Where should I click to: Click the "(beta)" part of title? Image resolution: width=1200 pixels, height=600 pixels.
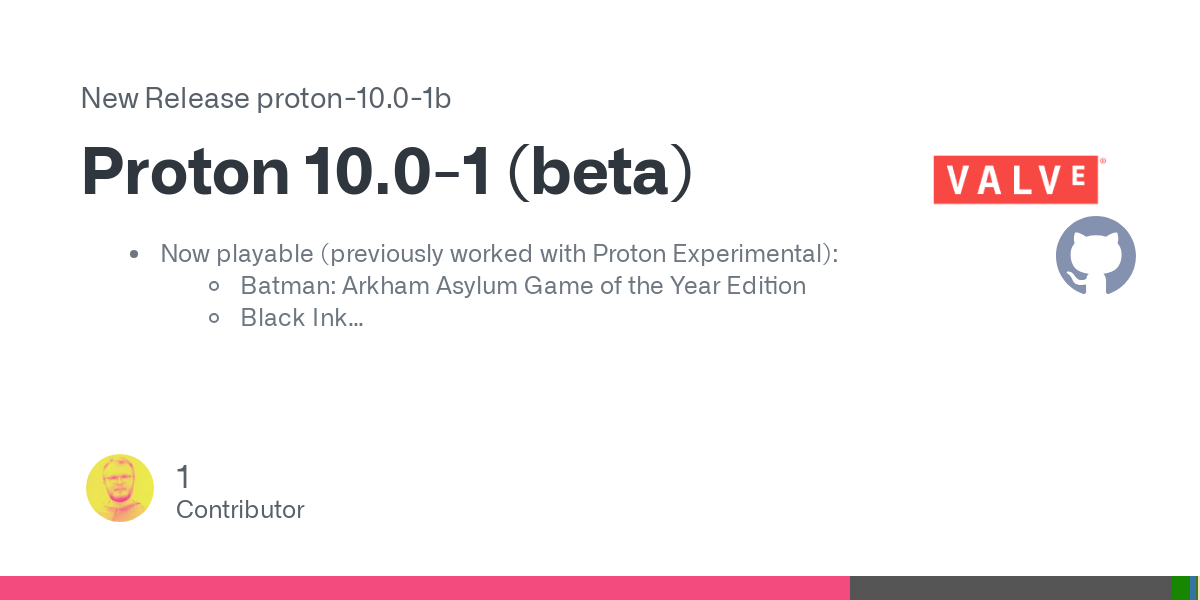click(600, 172)
